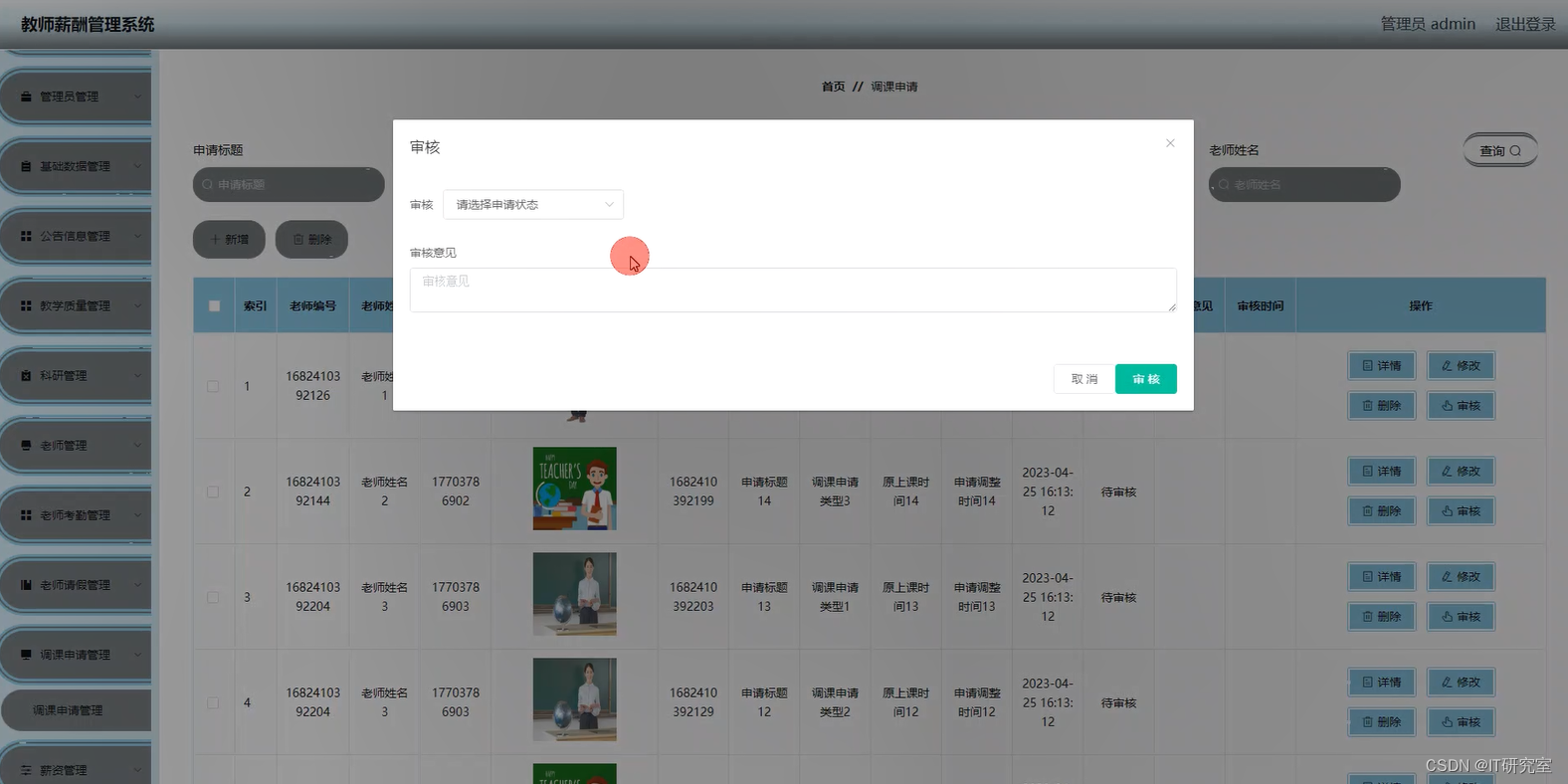Click the 公告信息管理 grid icon
The width and height of the screenshot is (1568, 784).
[x=26, y=236]
